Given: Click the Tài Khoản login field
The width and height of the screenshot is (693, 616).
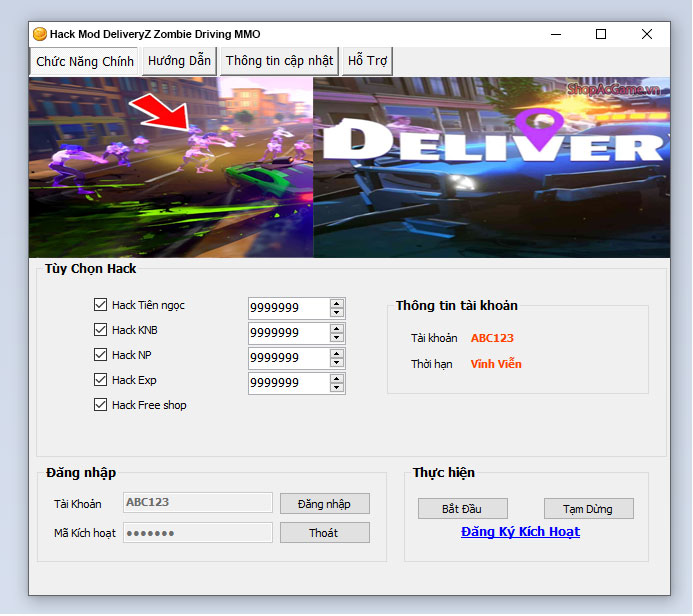Looking at the screenshot, I should click(198, 503).
